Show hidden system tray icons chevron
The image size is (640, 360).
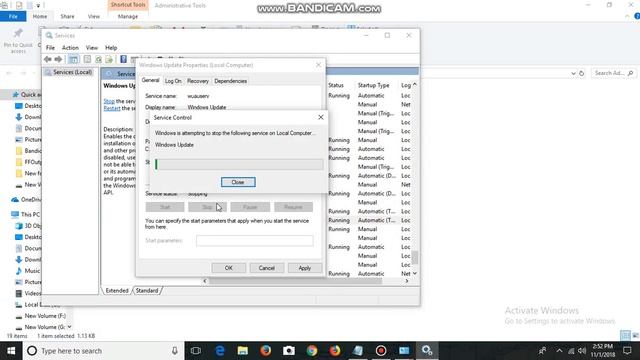559,351
